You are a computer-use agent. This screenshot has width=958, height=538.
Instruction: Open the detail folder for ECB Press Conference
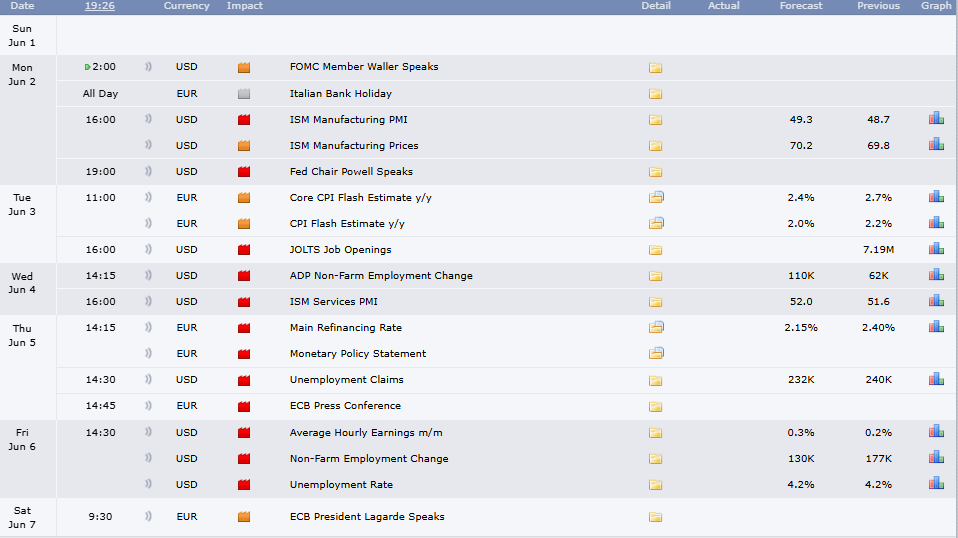656,407
